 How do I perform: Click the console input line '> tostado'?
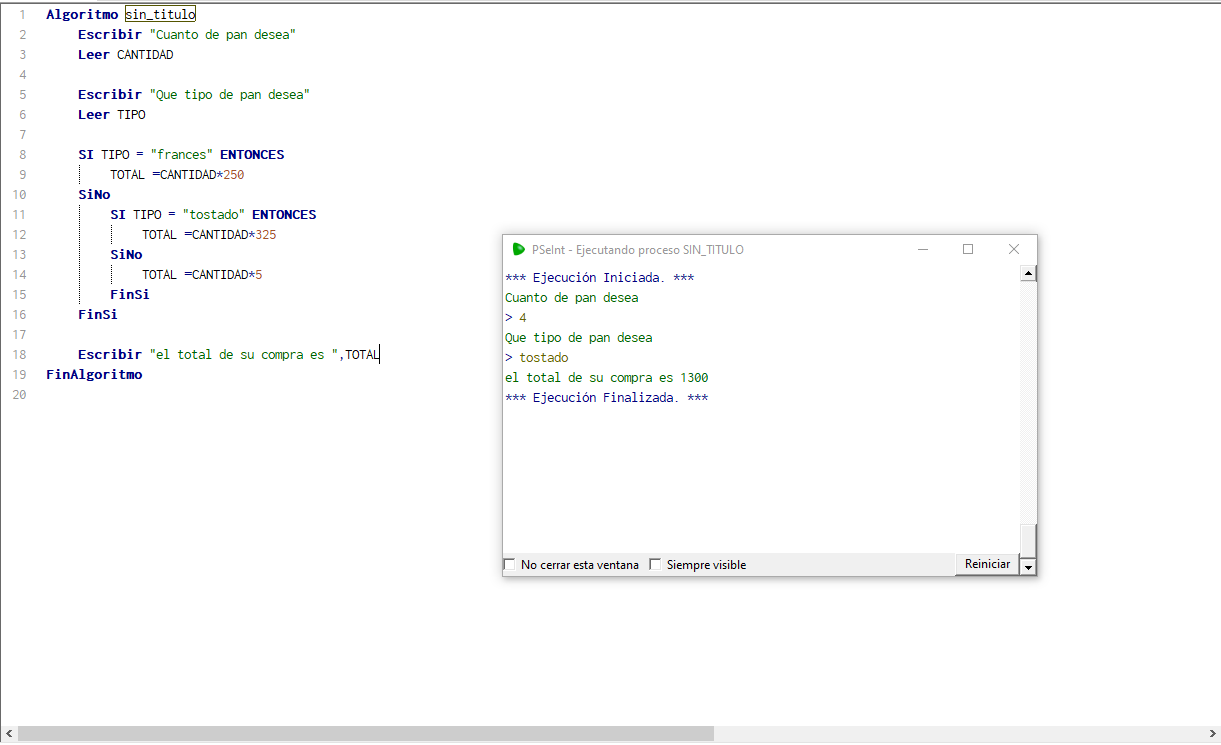[x=537, y=358]
